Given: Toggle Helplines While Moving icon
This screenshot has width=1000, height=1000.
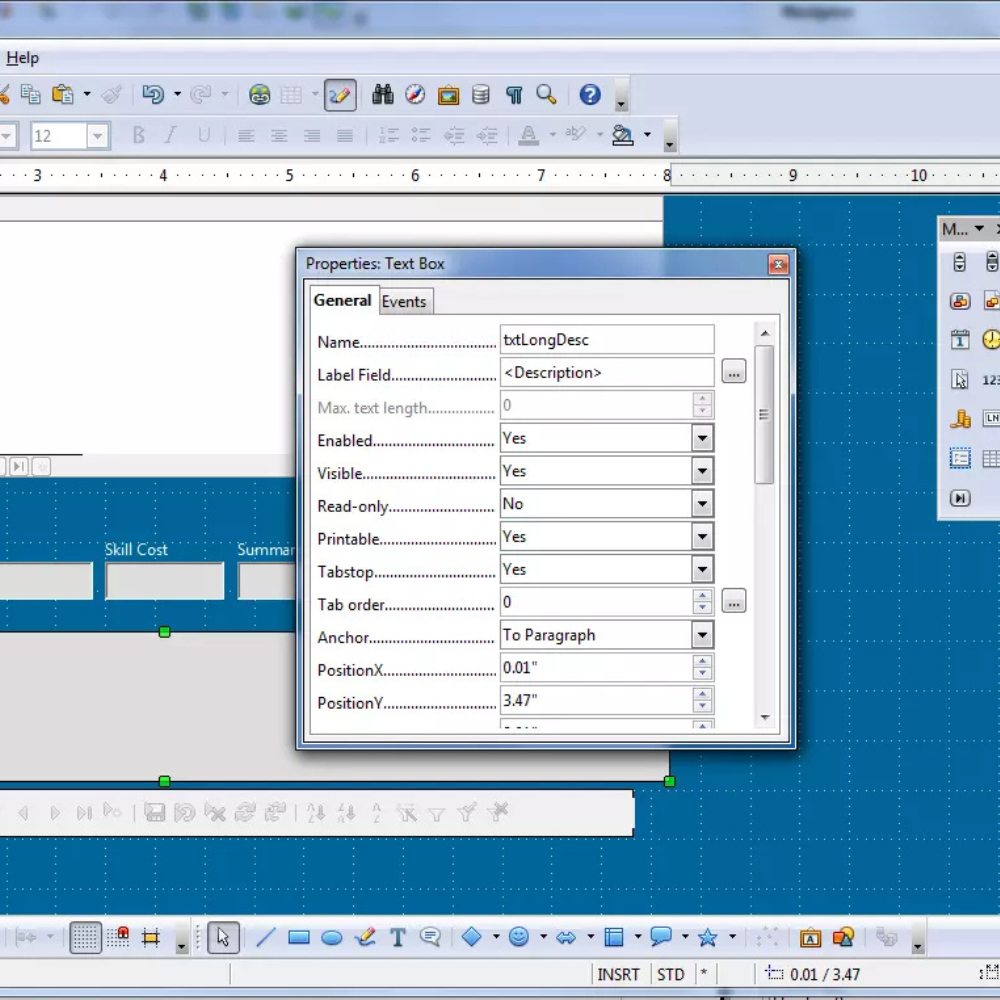Looking at the screenshot, I should 151,938.
